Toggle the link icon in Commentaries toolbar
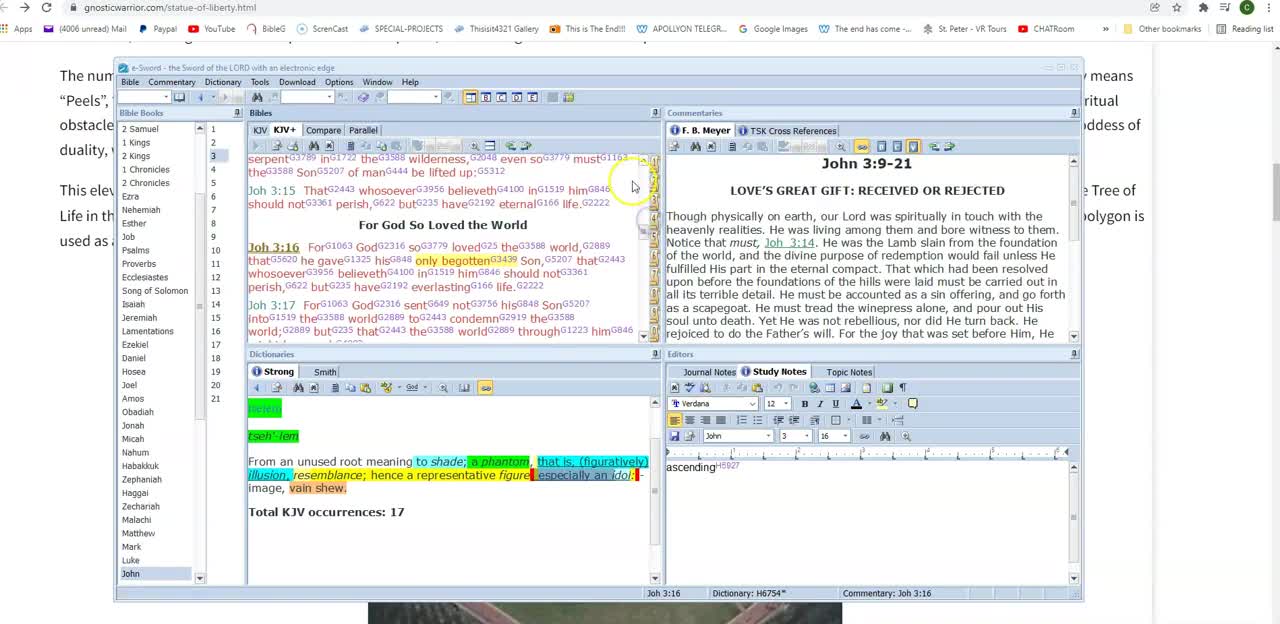1280x624 pixels. pyautogui.click(x=862, y=147)
